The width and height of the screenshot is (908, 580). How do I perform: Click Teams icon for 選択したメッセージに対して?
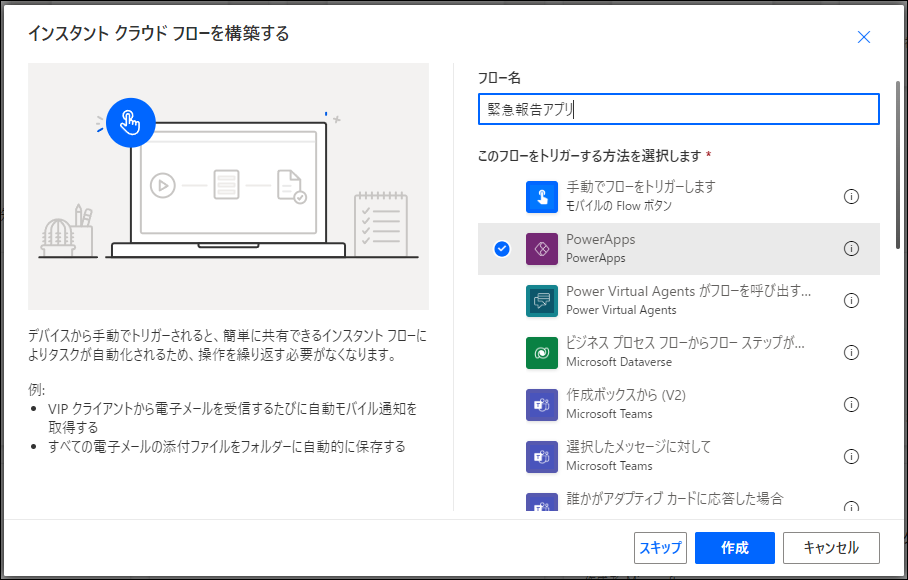[x=541, y=457]
